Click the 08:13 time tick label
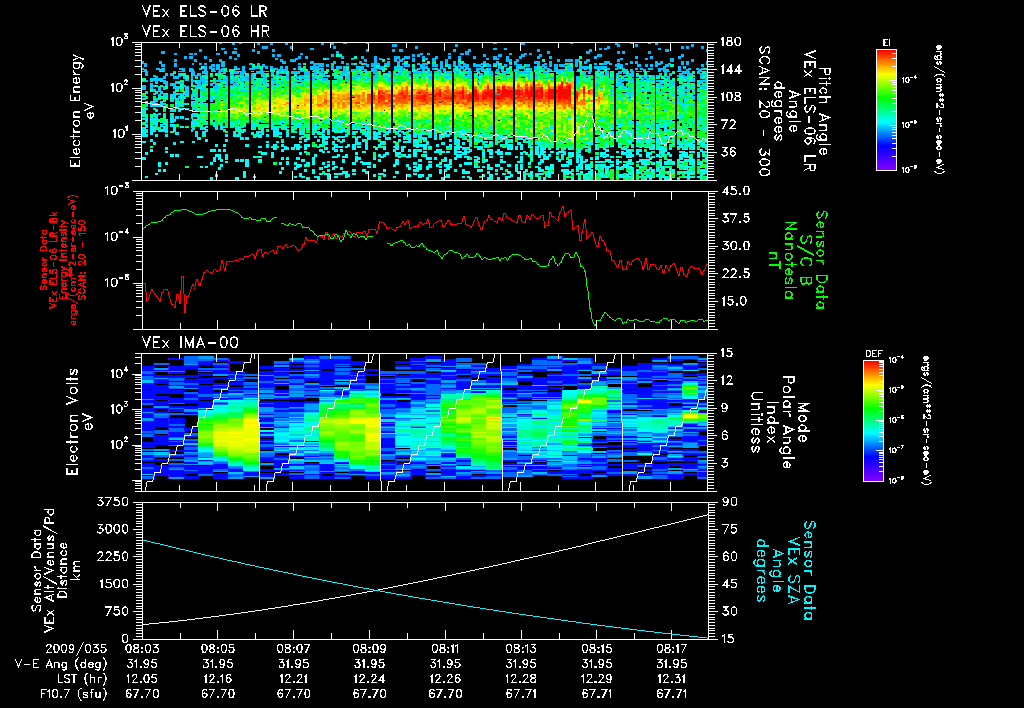Screen dimensions: 1024x708 (x=521, y=649)
